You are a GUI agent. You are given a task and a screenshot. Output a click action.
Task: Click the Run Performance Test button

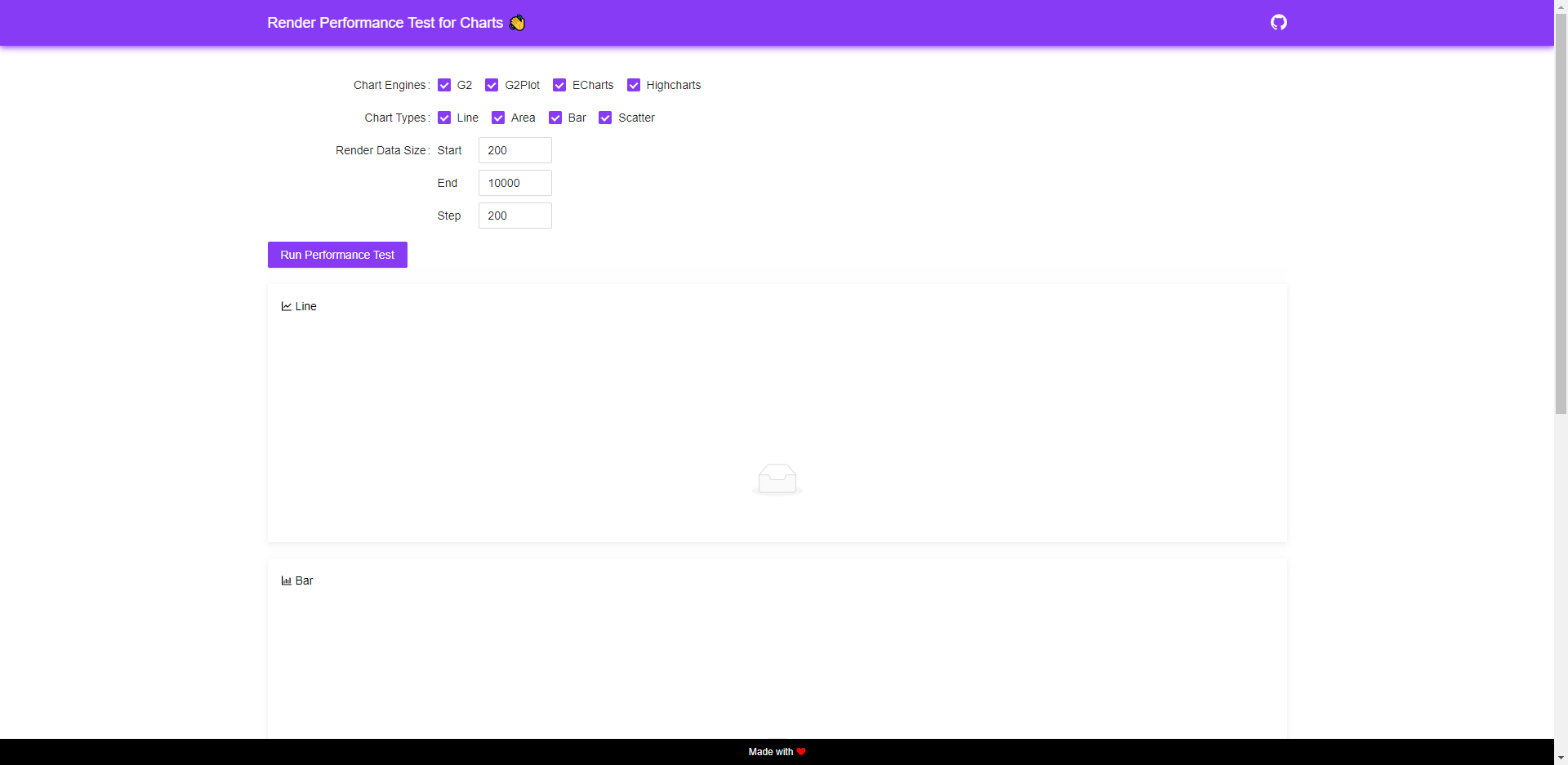point(337,255)
